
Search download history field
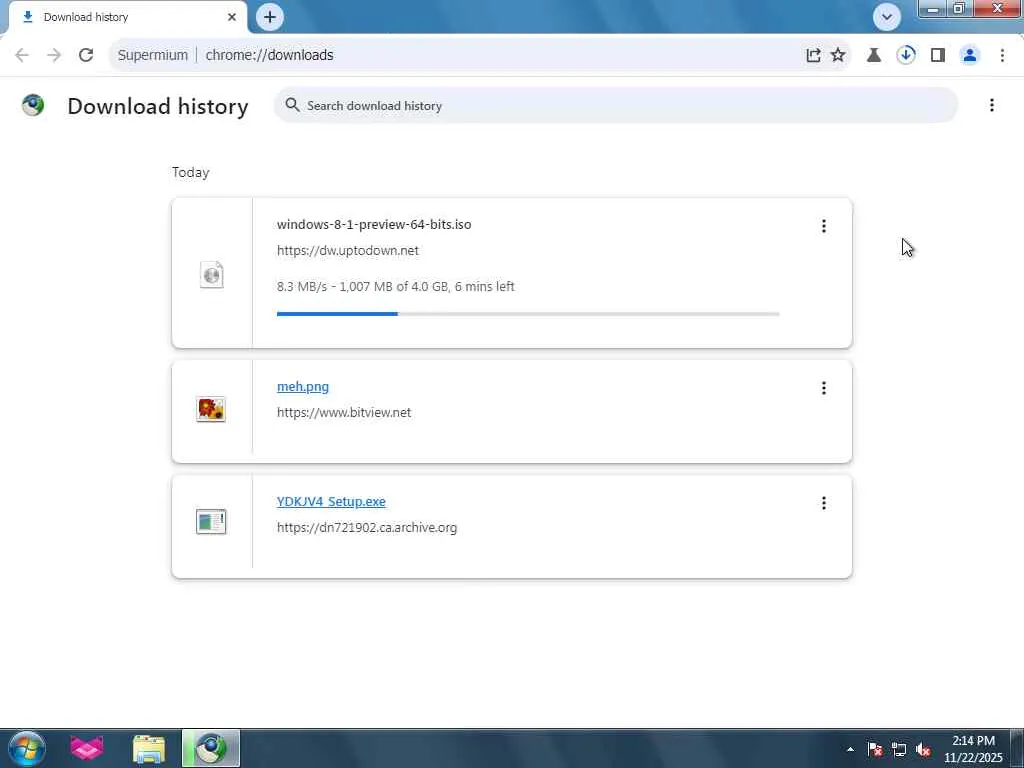click(616, 105)
